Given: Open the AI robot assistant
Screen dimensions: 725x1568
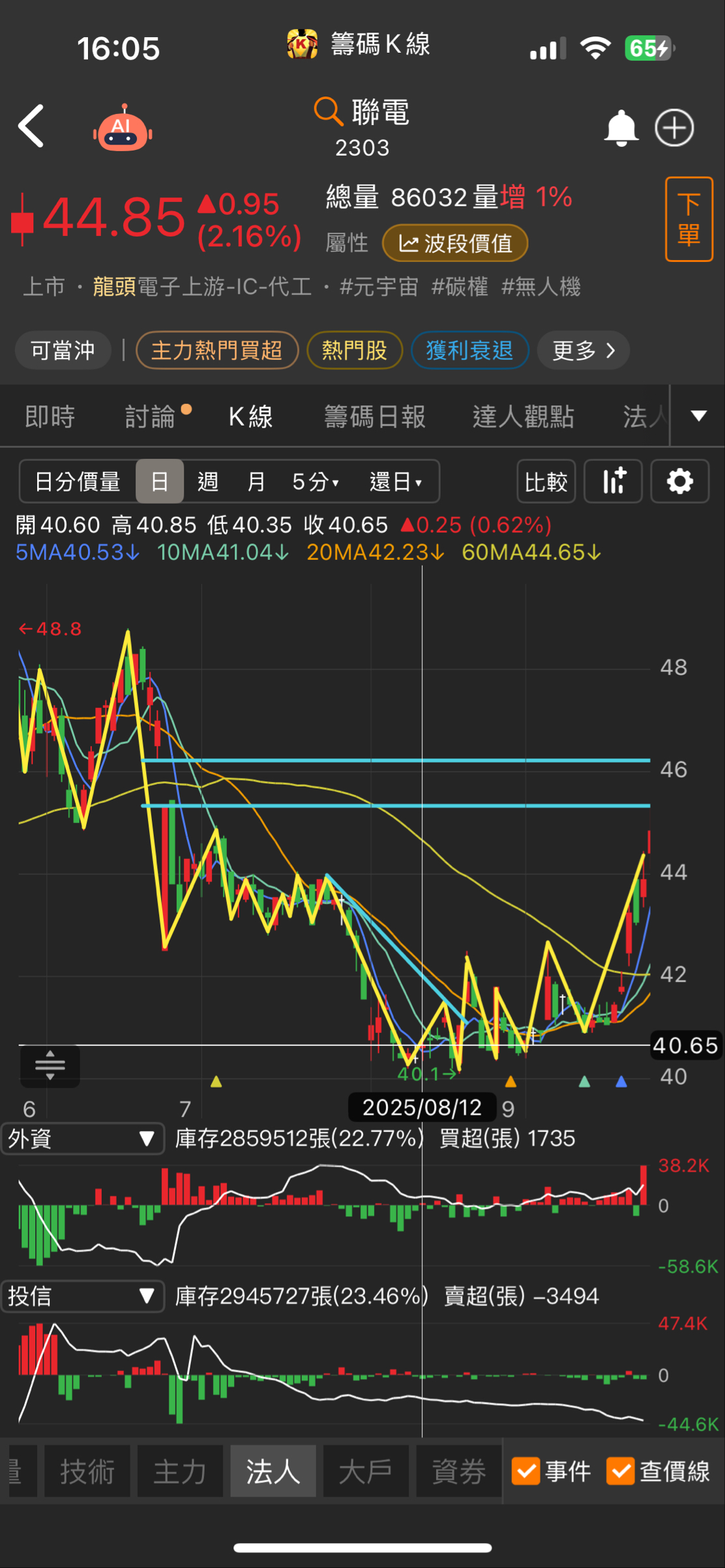Looking at the screenshot, I should [123, 128].
